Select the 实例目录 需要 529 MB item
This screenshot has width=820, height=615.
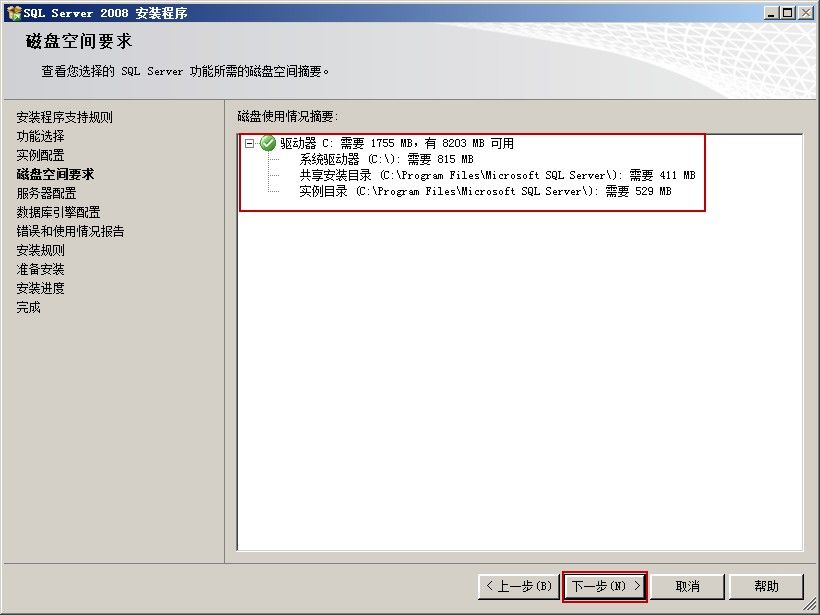click(485, 191)
